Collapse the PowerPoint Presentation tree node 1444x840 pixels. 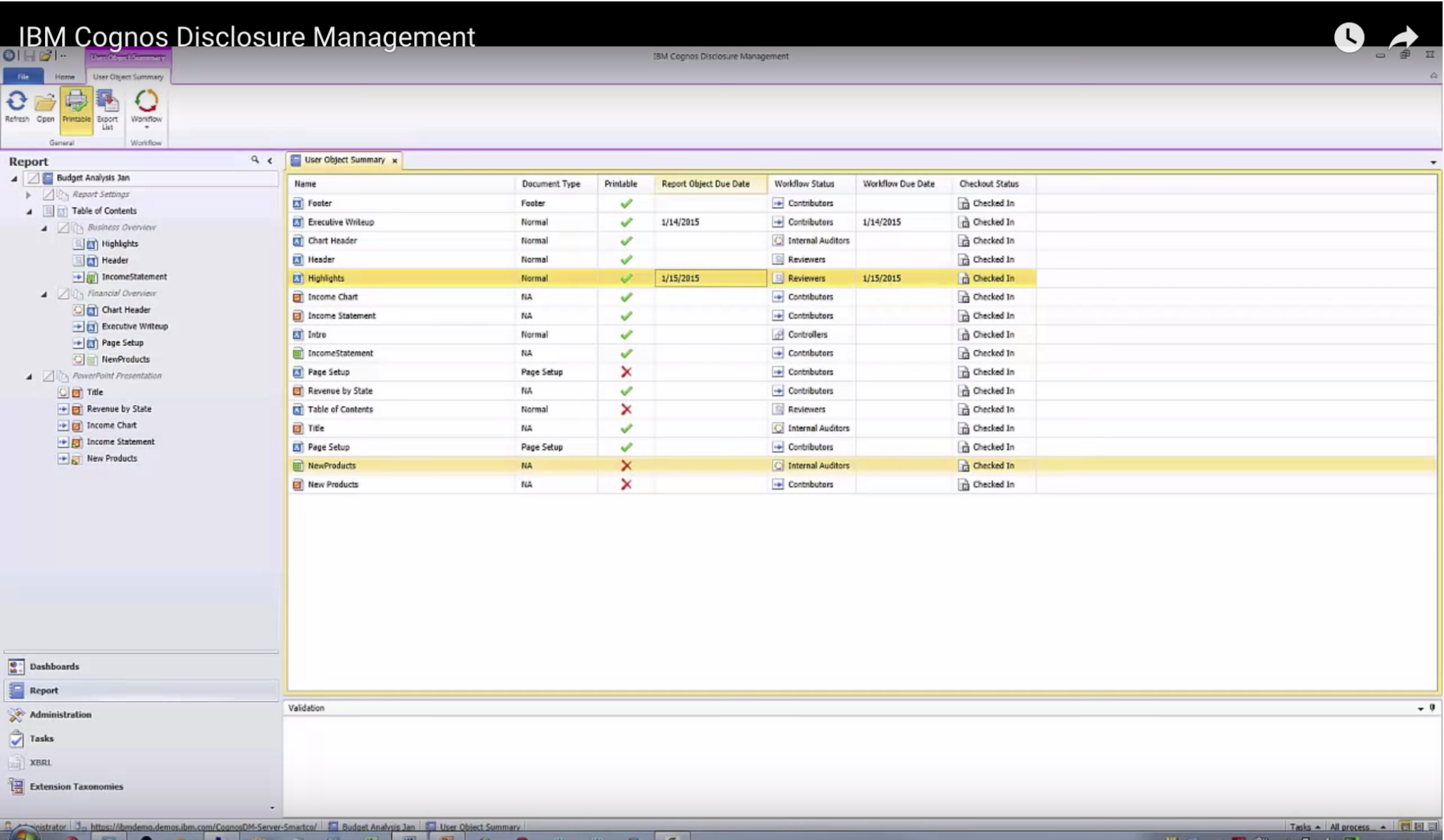click(x=29, y=377)
